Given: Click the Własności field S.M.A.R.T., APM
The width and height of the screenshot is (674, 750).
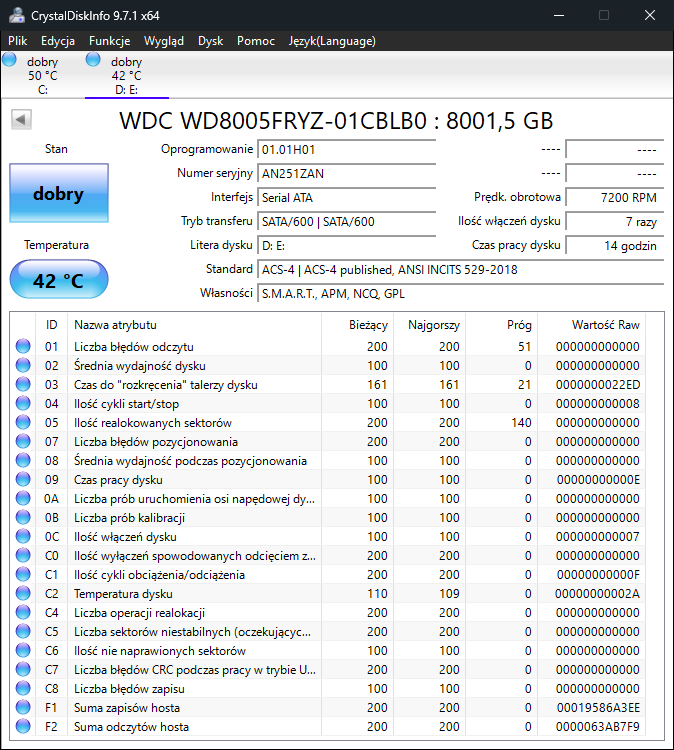Looking at the screenshot, I should point(461,293).
